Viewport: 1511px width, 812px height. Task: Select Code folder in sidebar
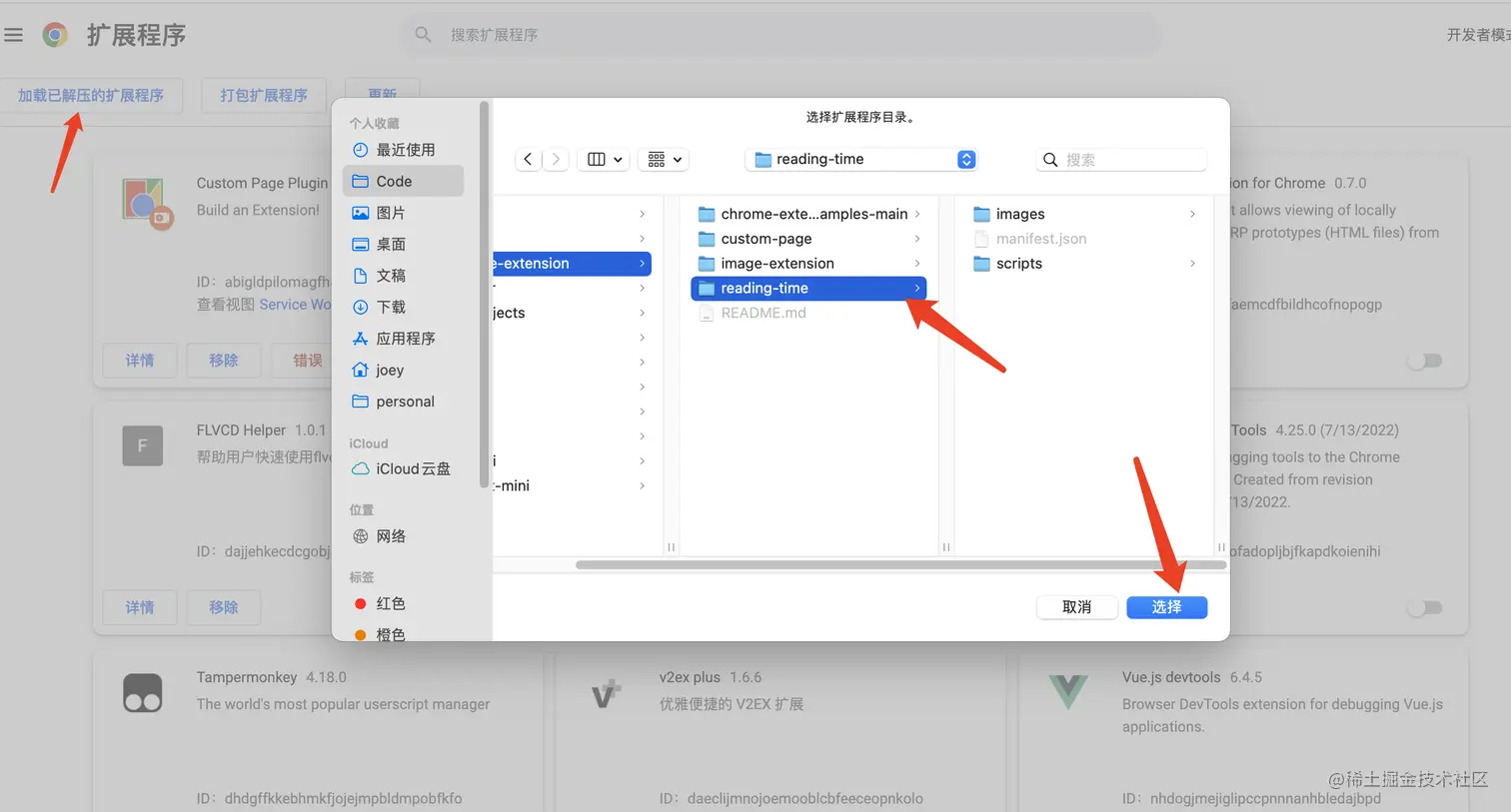403,181
